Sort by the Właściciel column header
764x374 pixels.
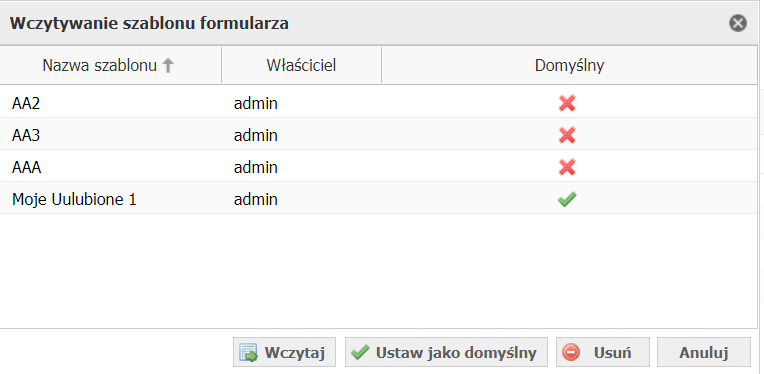pyautogui.click(x=301, y=65)
